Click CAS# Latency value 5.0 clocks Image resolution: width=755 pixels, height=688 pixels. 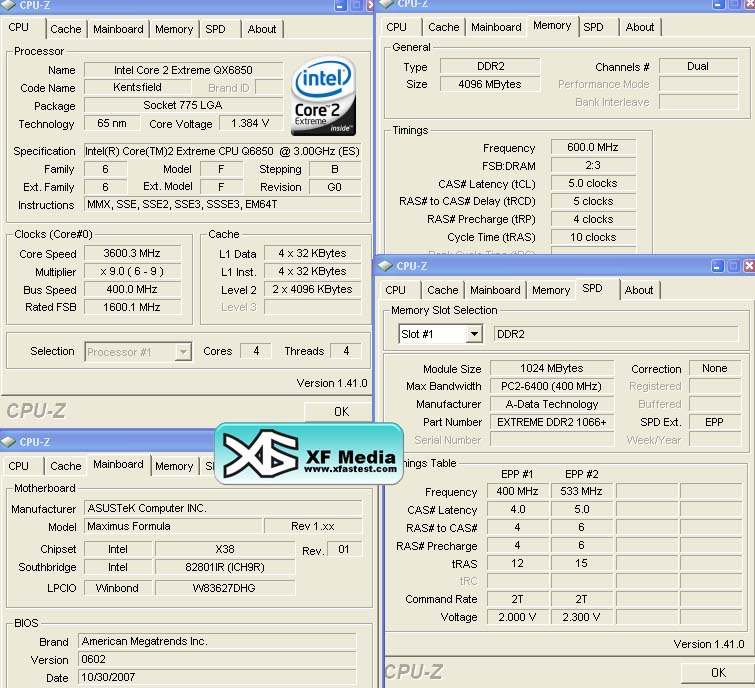point(593,183)
